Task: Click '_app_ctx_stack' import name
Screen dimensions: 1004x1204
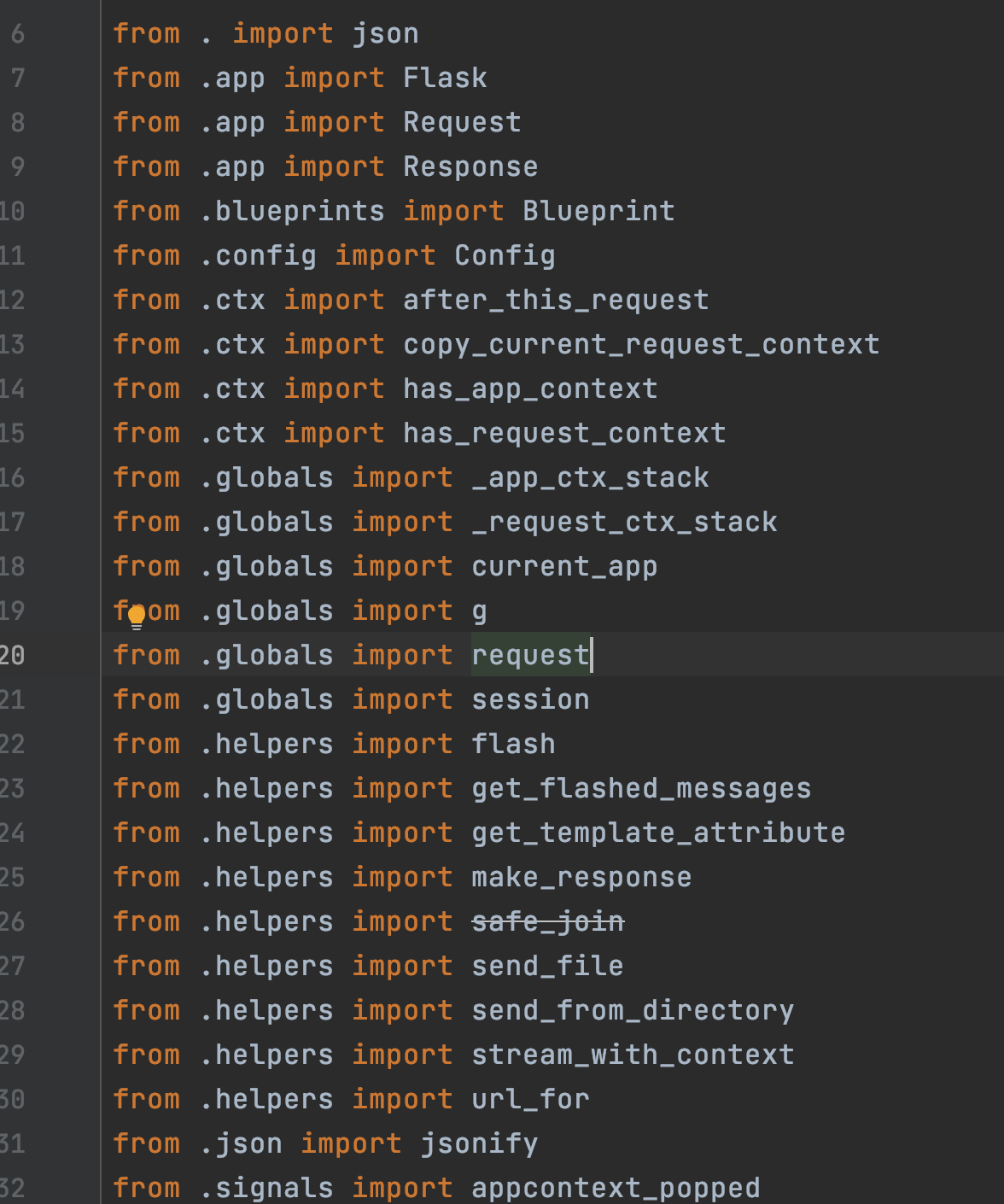Action: click(x=590, y=477)
